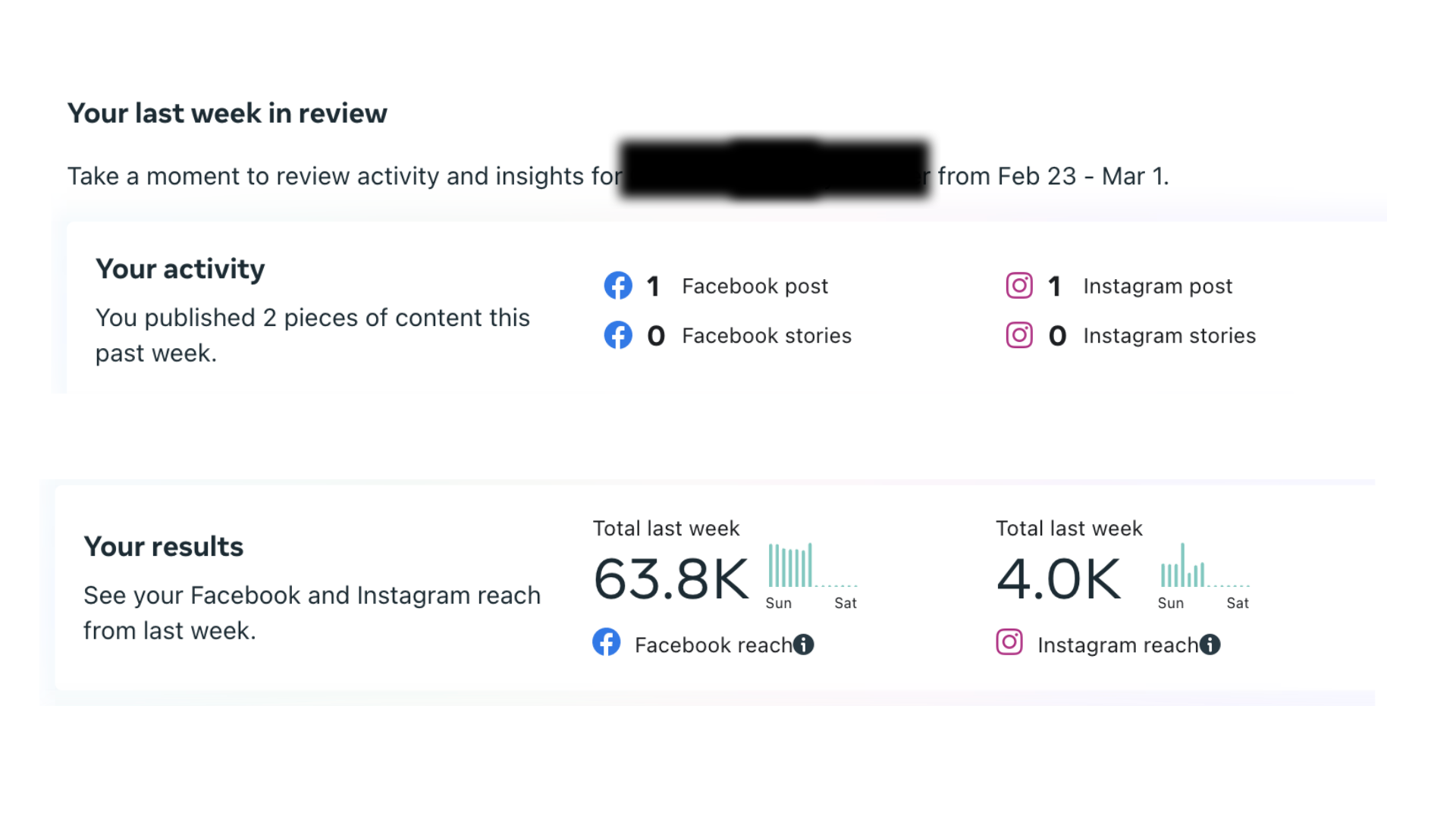Click the 4.0K Instagram reach total
Image resolution: width=1456 pixels, height=819 pixels.
click(x=1059, y=579)
